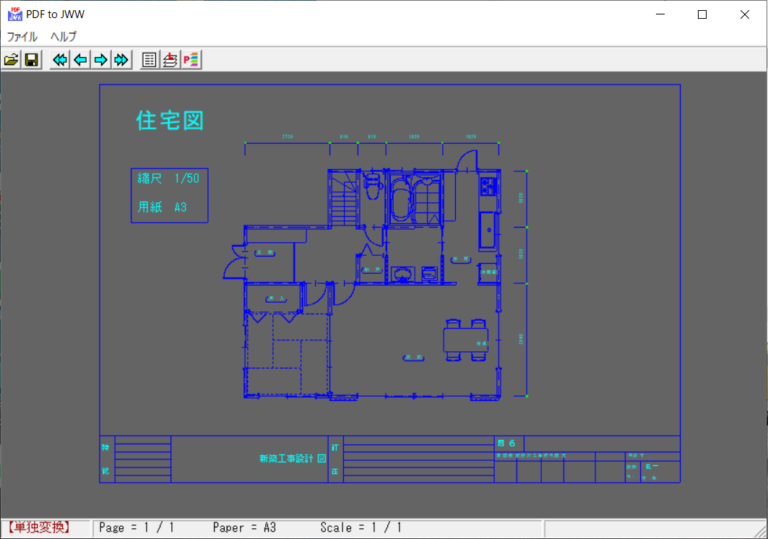Click the save floppy disk icon
Viewport: 768px width, 539px height.
tap(32, 60)
